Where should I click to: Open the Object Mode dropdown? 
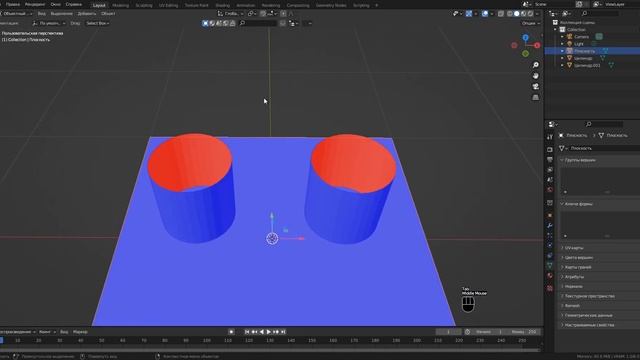(17, 13)
